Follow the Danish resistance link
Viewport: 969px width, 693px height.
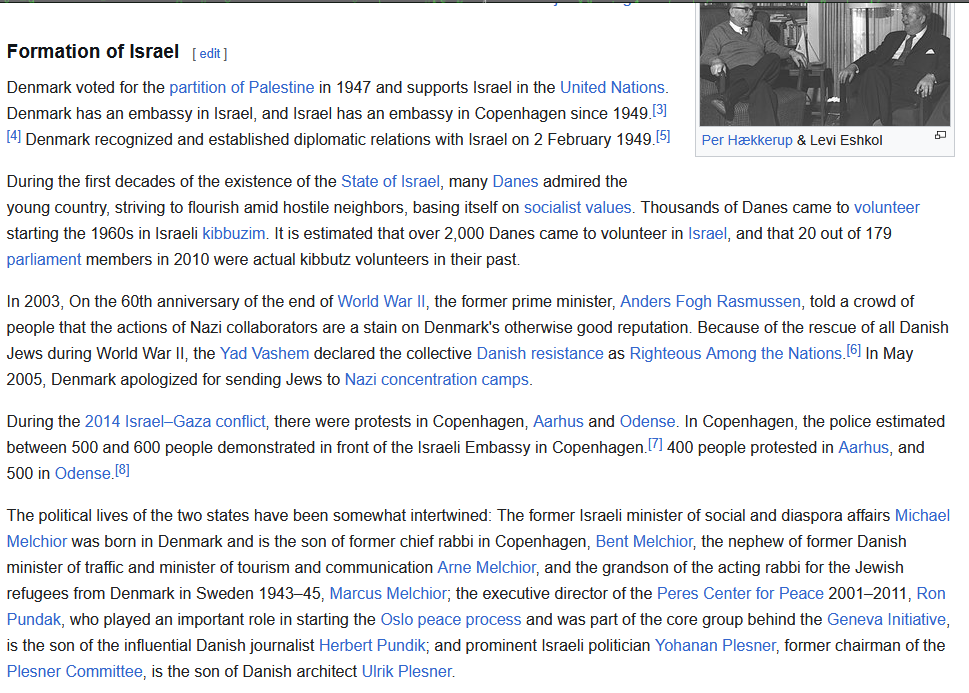(x=540, y=354)
